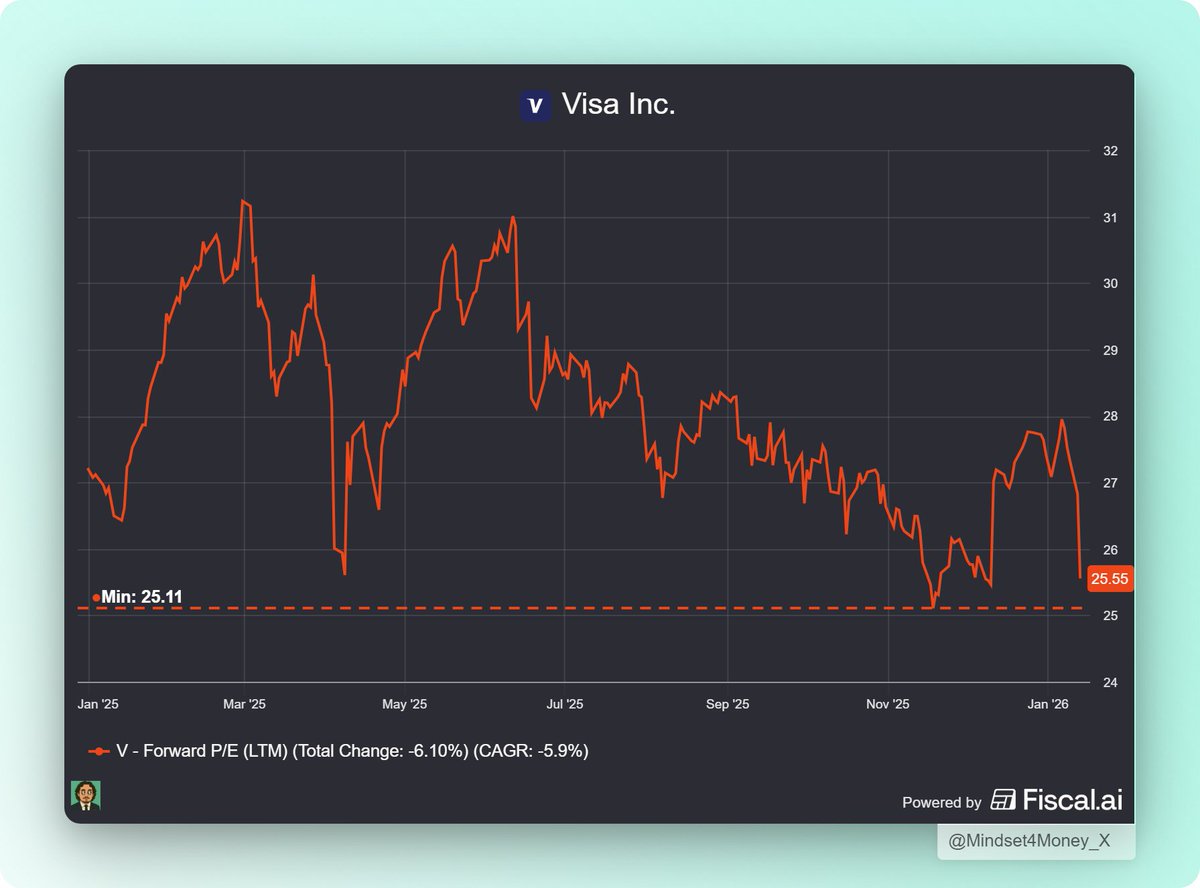
Task: Click the 24 y-axis value
Action: (x=1109, y=683)
